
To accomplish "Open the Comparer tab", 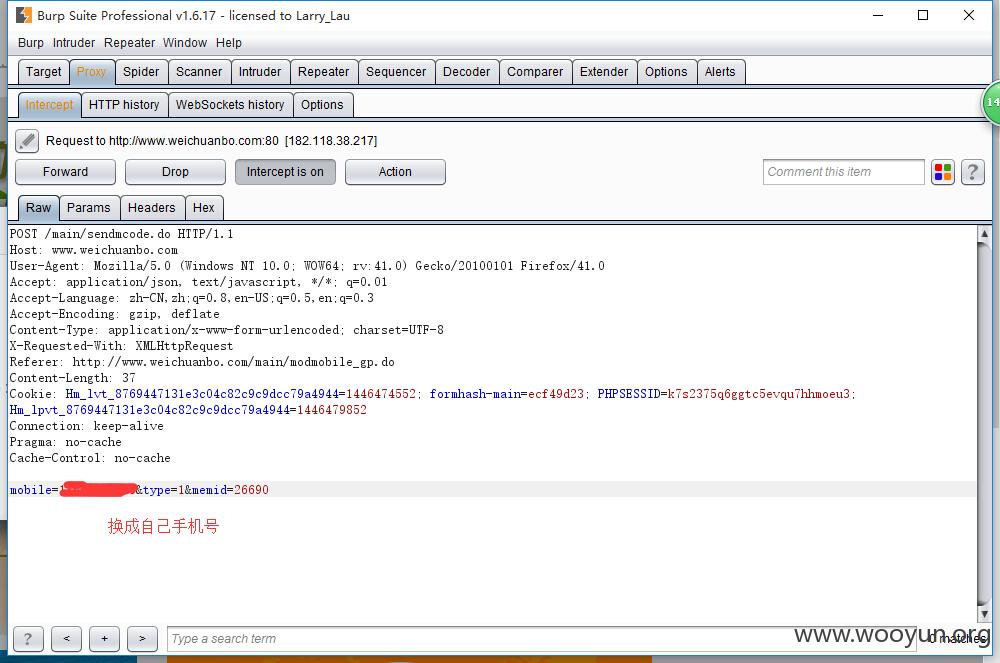I will 535,72.
